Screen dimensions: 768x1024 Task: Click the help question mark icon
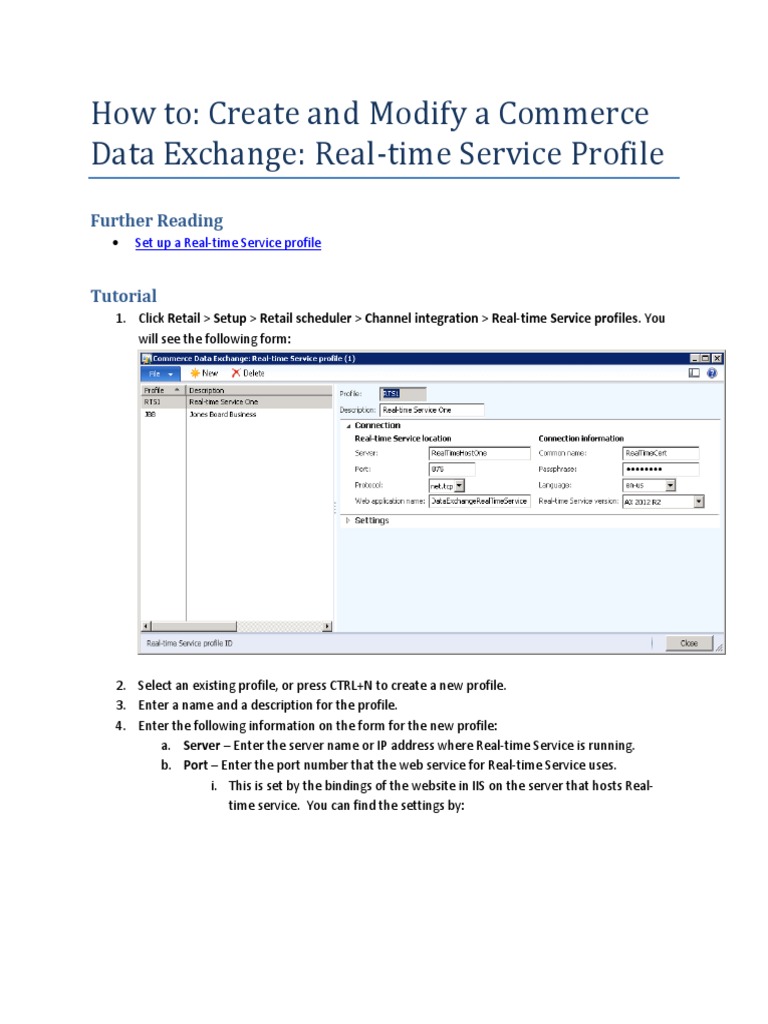coord(712,373)
